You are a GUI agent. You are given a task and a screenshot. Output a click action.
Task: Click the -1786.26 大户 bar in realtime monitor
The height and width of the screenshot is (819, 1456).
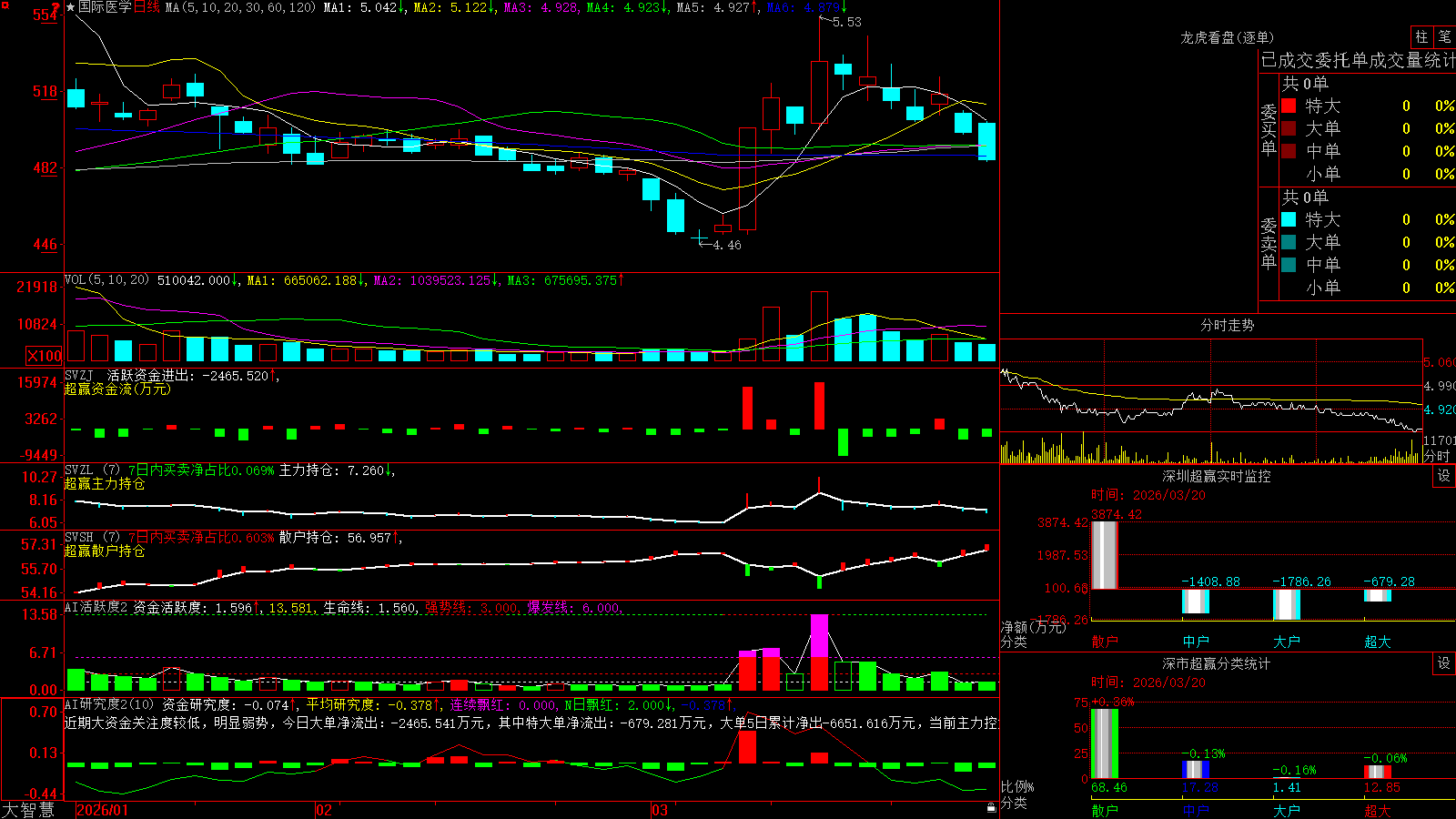(x=1286, y=604)
